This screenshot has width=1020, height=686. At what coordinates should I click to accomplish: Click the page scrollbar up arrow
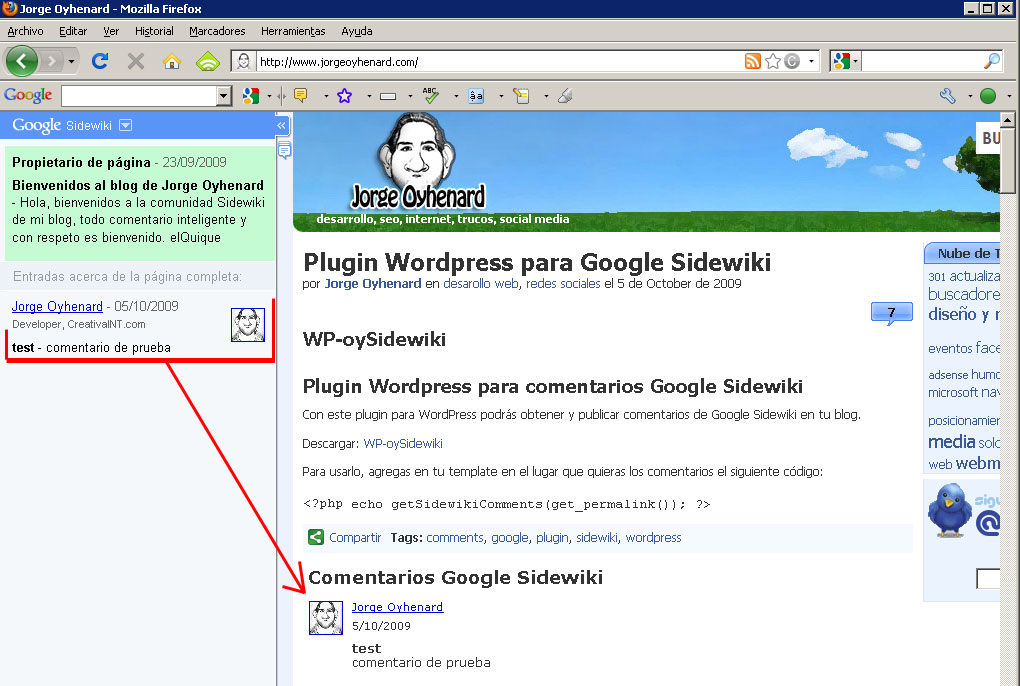pos(1008,120)
